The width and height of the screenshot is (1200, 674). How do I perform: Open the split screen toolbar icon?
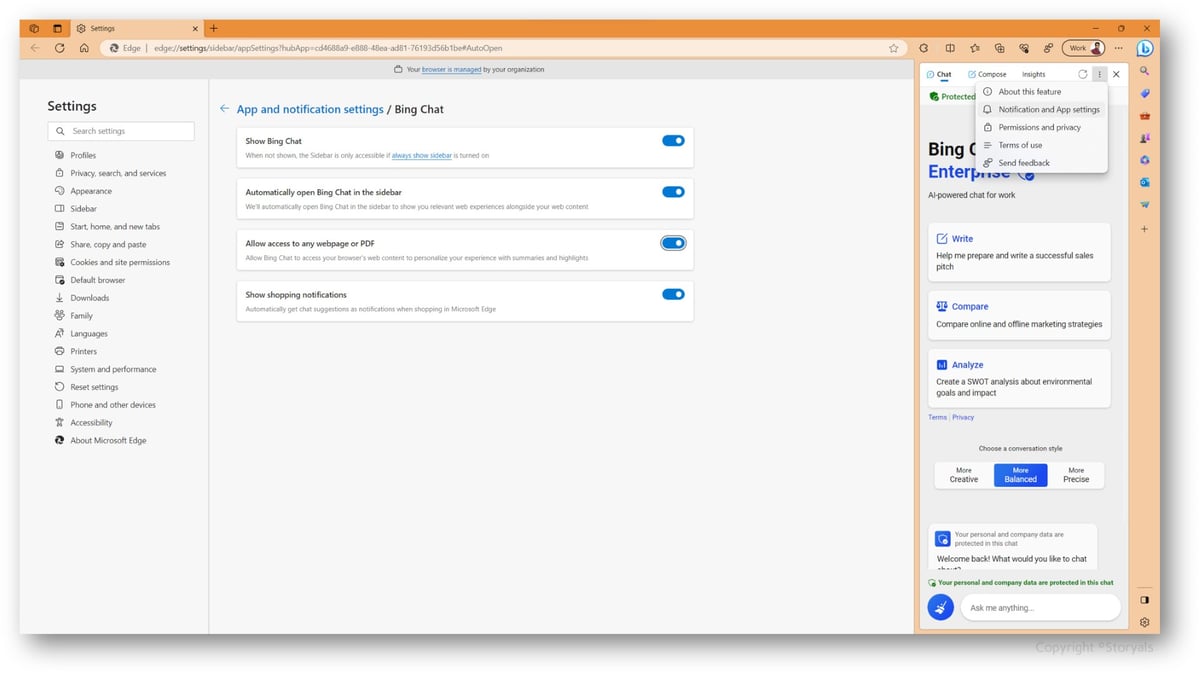[x=950, y=47]
